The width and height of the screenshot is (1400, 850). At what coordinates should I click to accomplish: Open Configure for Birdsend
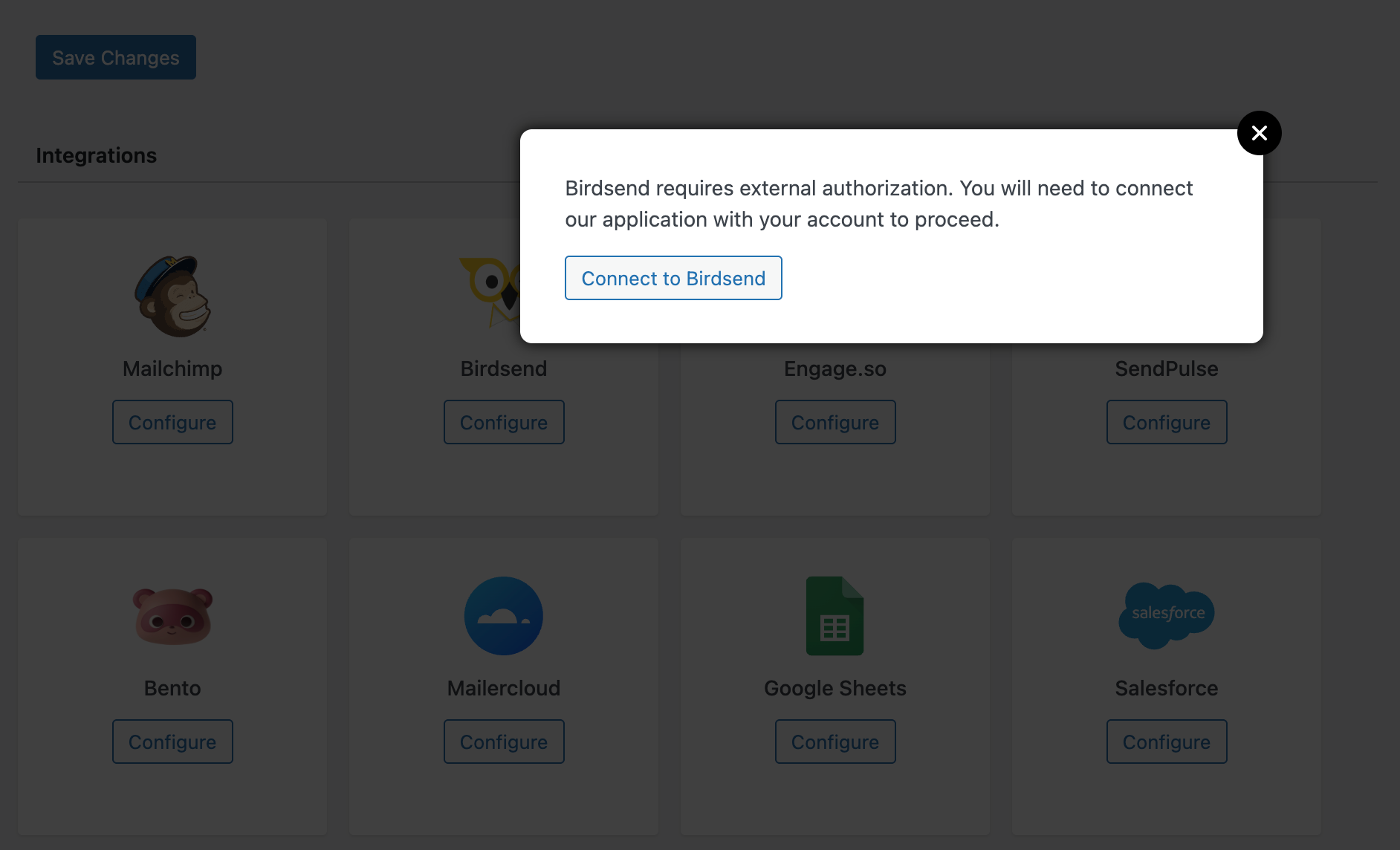(504, 422)
